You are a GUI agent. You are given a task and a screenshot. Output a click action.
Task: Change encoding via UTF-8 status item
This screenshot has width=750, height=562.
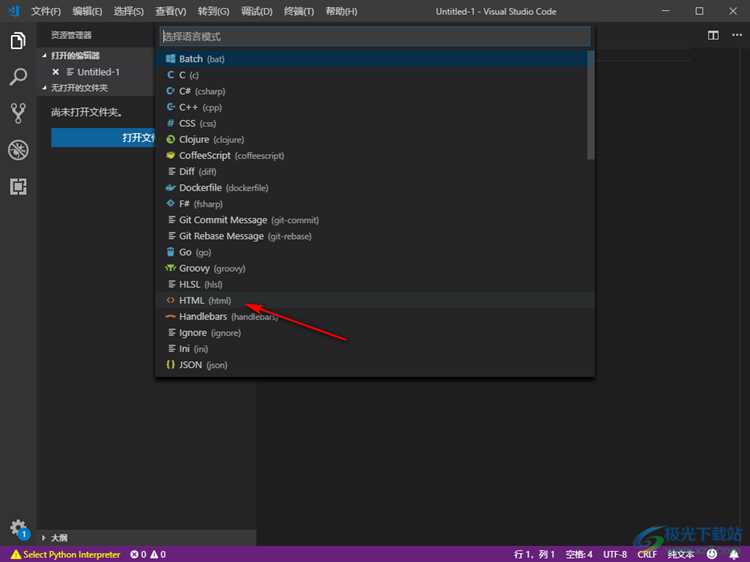coord(615,554)
